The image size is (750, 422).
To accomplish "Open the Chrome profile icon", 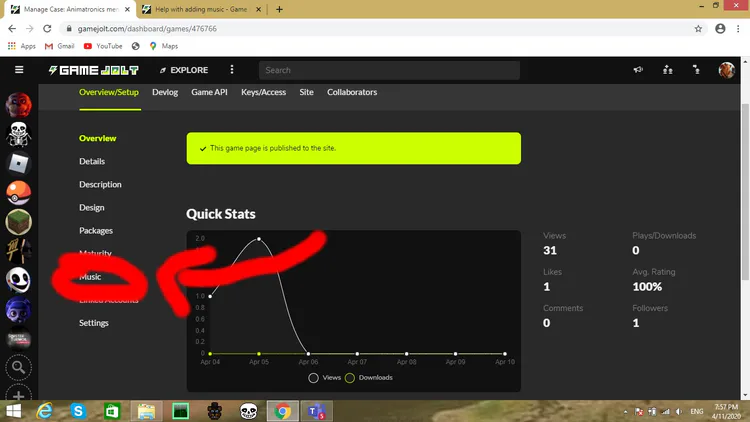I will tap(720, 29).
